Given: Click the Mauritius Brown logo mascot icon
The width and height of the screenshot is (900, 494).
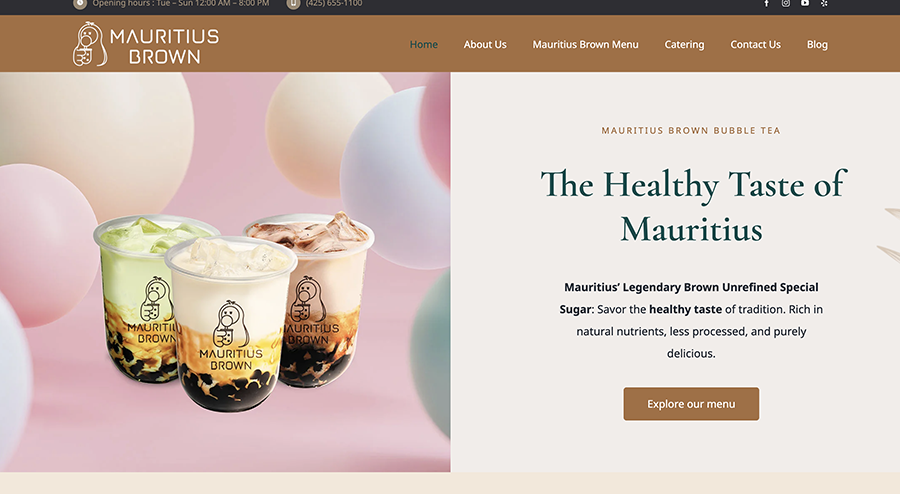Looking at the screenshot, I should point(90,44).
